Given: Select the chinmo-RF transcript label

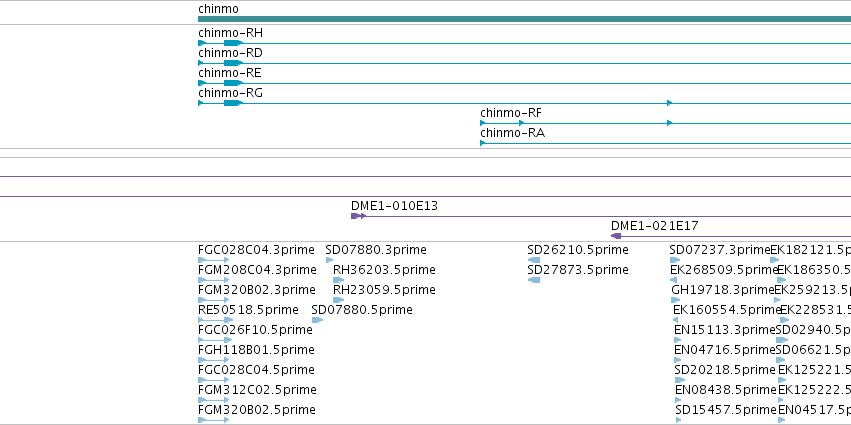Looking at the screenshot, I should (511, 113).
